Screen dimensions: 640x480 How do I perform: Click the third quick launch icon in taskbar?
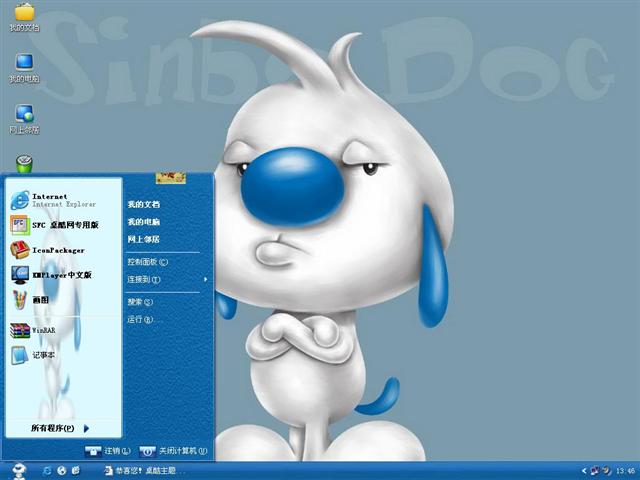click(x=76, y=471)
